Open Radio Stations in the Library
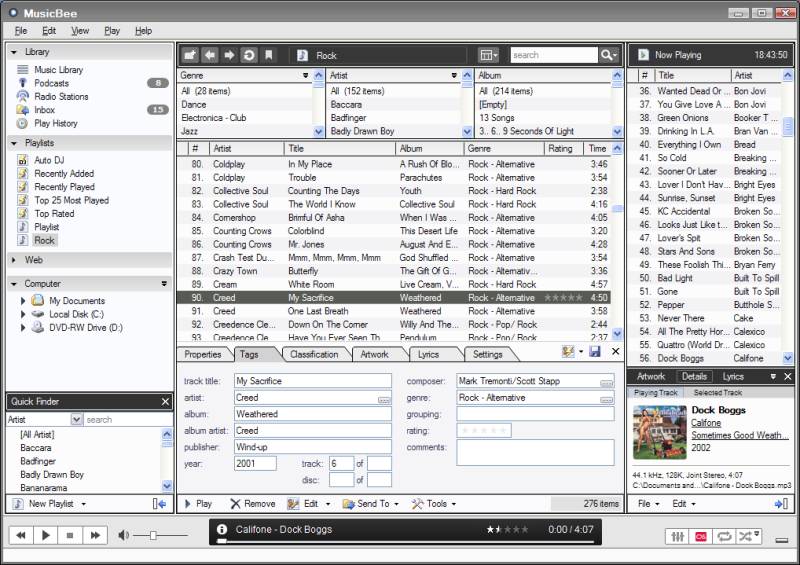Viewport: 800px width, 565px height. pos(61,96)
